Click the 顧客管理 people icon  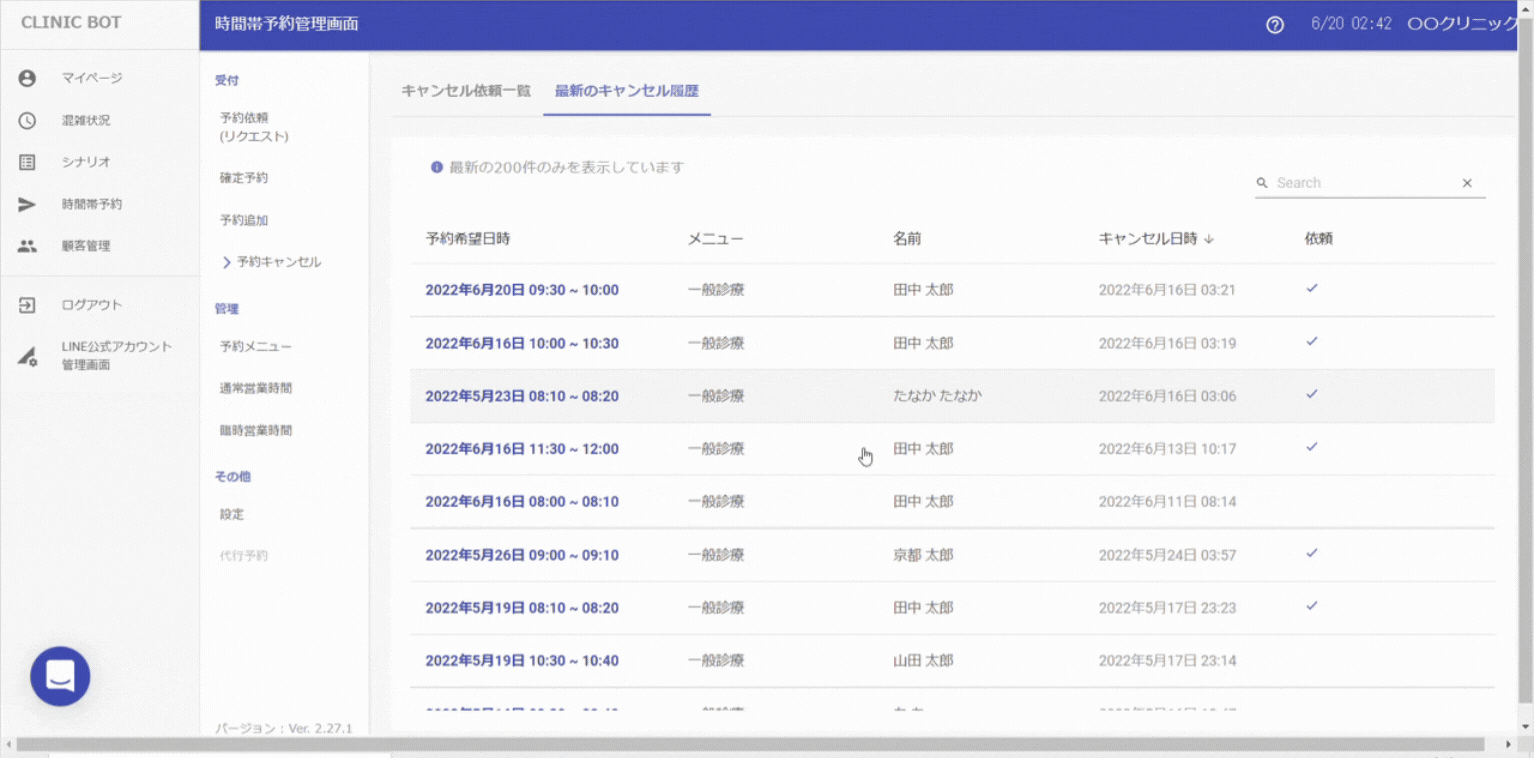[x=27, y=246]
